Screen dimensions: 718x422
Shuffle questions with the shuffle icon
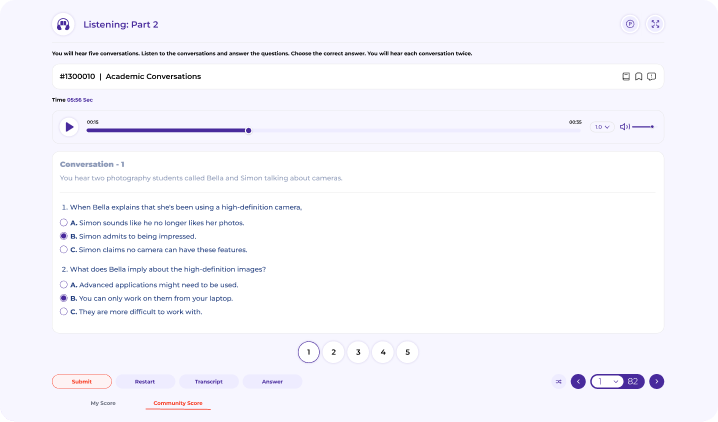click(557, 381)
